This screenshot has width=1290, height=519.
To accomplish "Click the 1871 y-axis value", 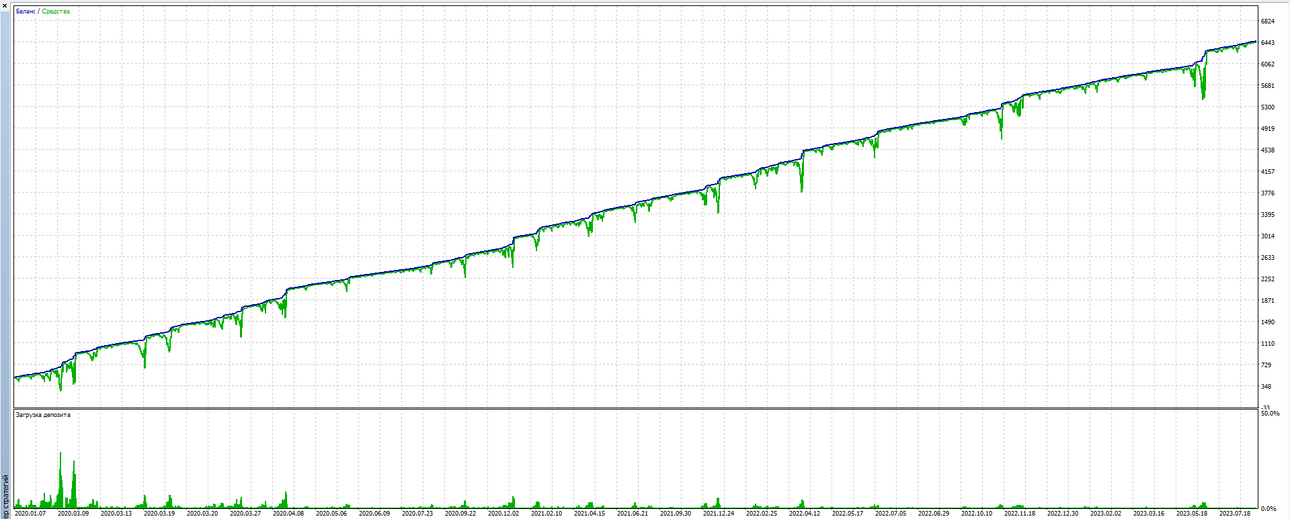I will click(1268, 301).
